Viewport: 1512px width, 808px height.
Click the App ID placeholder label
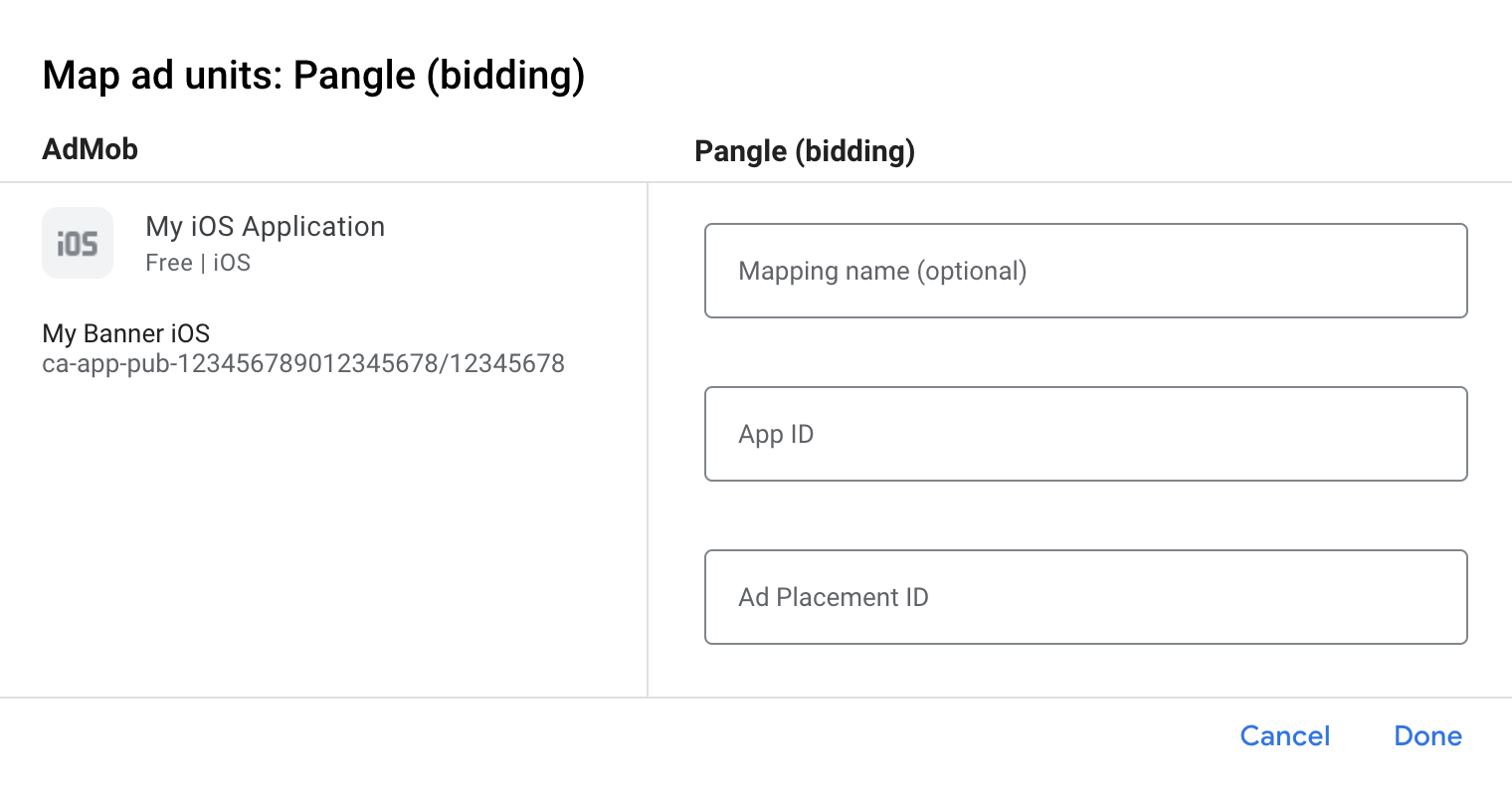(776, 434)
